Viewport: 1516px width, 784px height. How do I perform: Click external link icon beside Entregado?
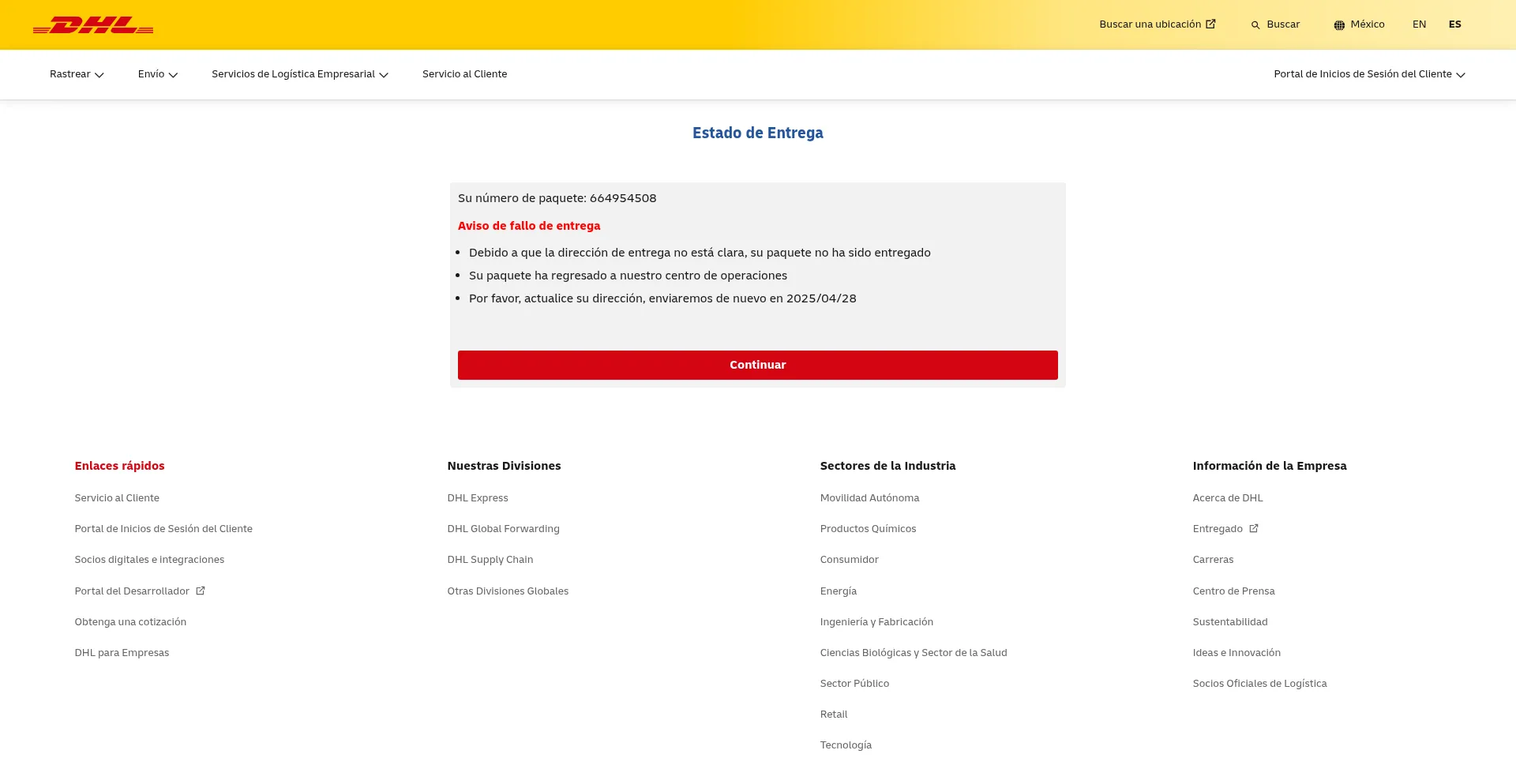(x=1254, y=528)
